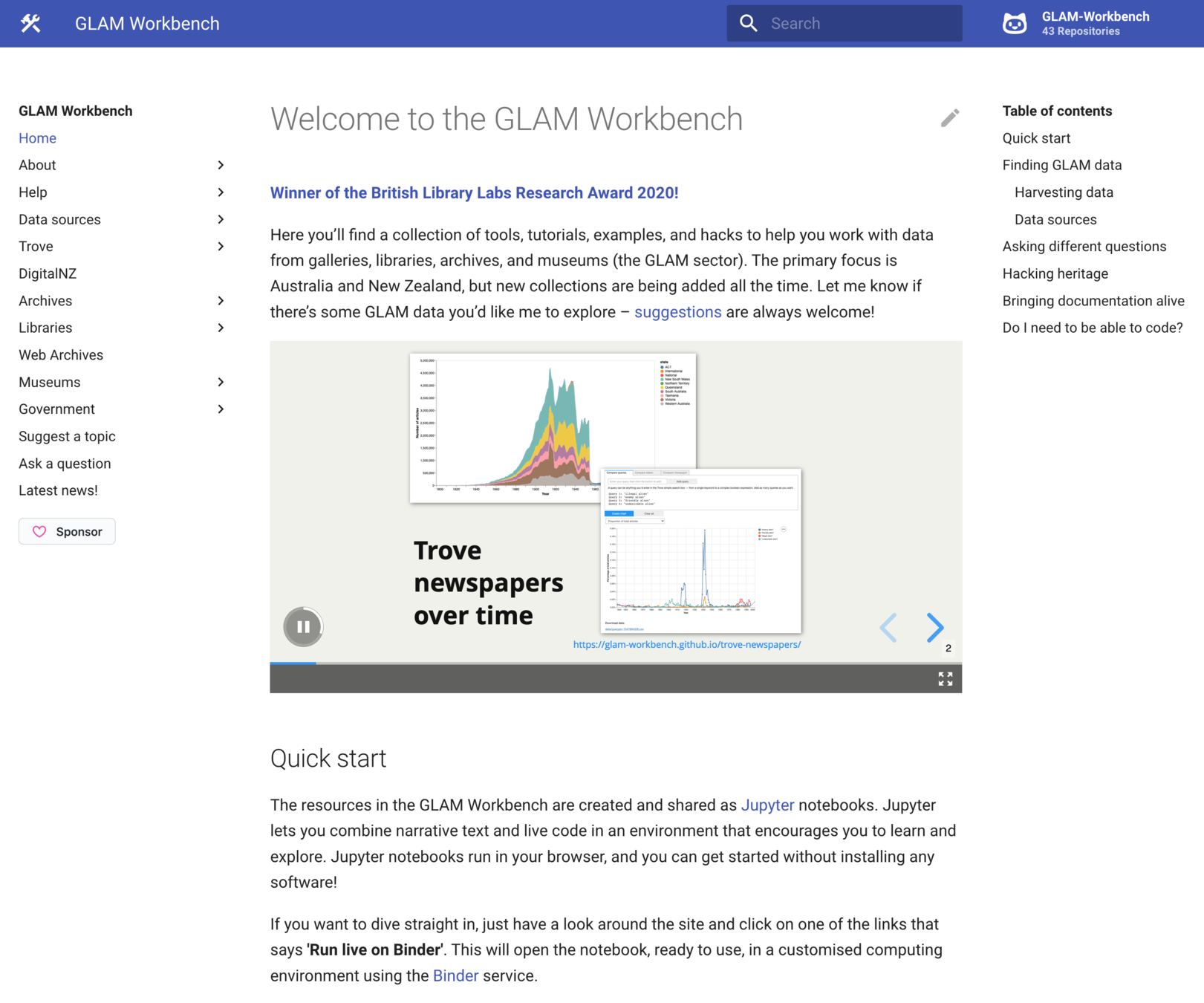Jump to Data sources in table of contents
The width and height of the screenshot is (1204, 1003).
point(1055,219)
